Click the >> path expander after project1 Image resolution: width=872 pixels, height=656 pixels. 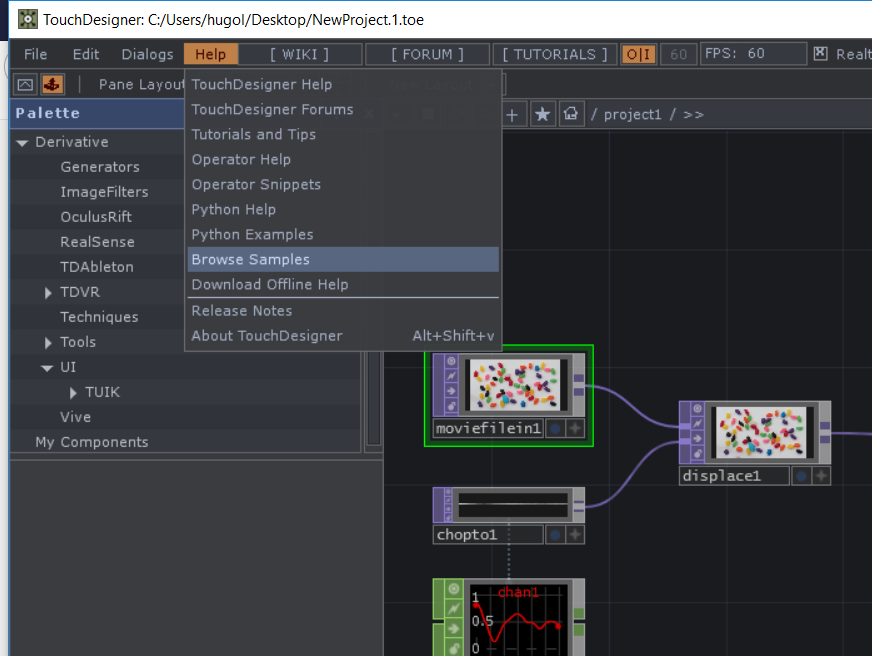click(x=693, y=115)
